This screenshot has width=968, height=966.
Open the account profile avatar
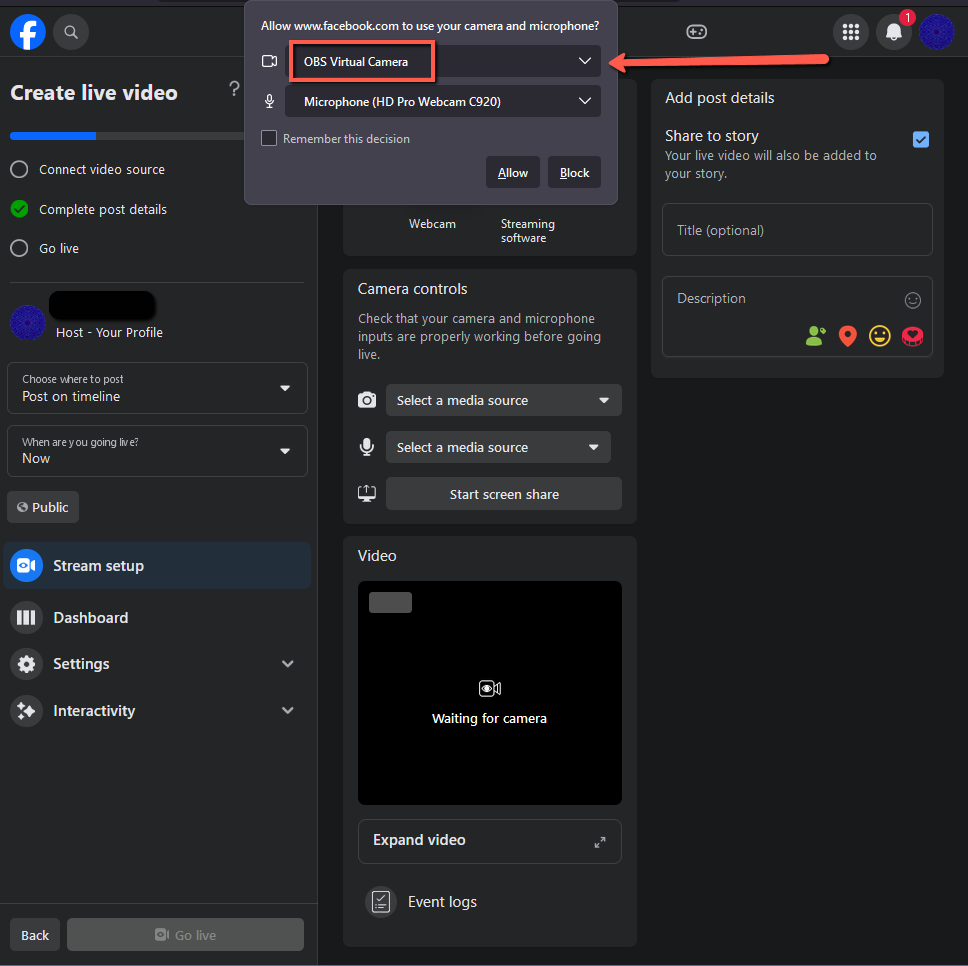click(937, 32)
